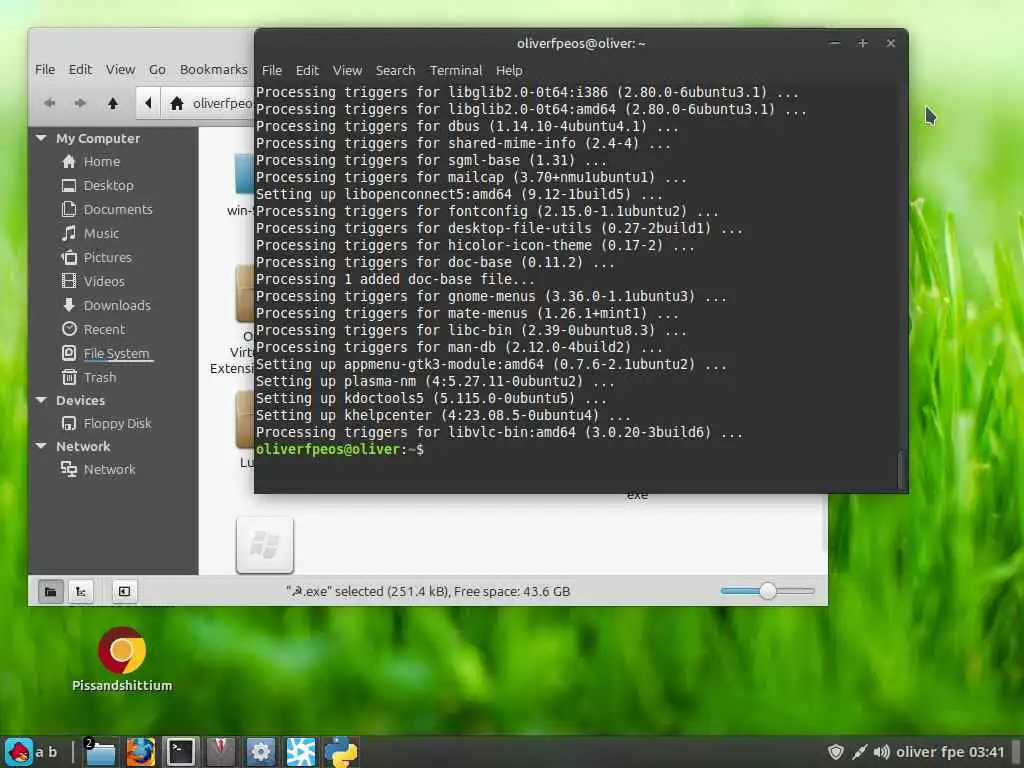The width and height of the screenshot is (1024, 768).
Task: Open terminal Search menu
Action: pos(395,70)
